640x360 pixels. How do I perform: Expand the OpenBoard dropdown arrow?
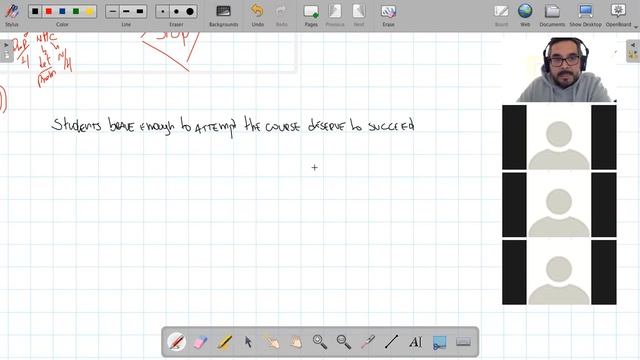point(636,27)
